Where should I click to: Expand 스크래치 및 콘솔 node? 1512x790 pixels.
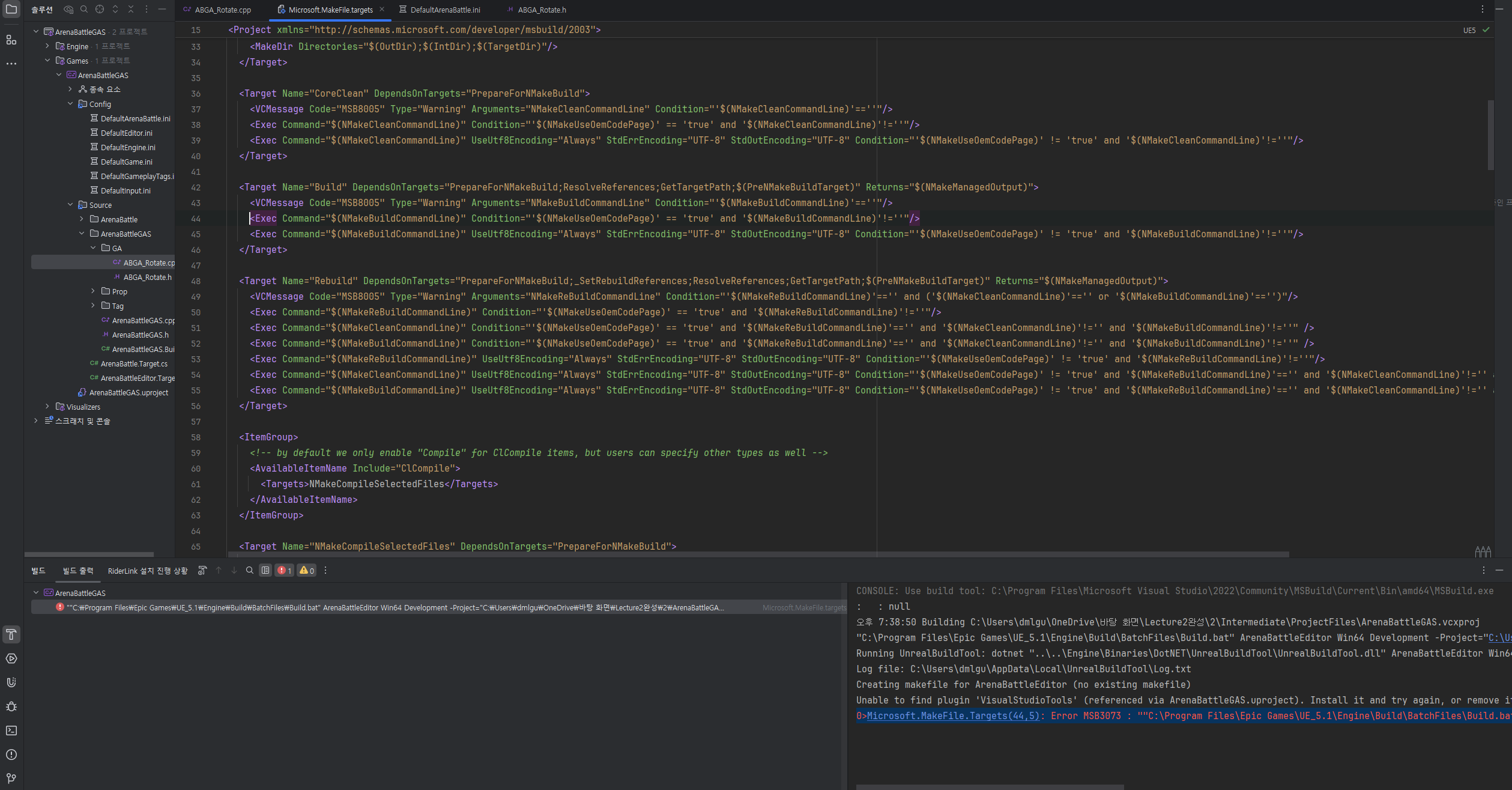(x=36, y=421)
